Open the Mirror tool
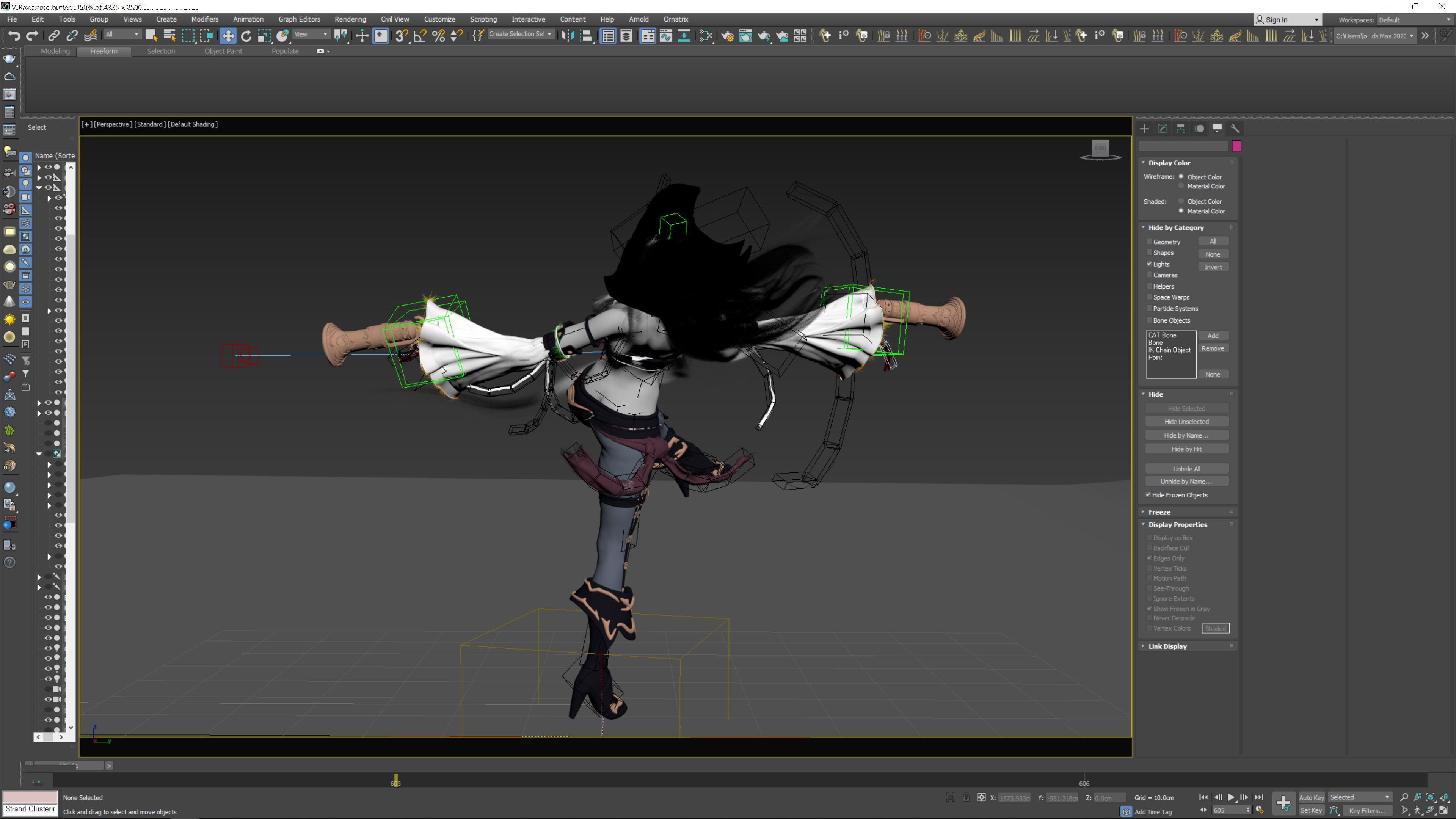Screen dimensions: 1456x819 pyautogui.click(x=568, y=36)
